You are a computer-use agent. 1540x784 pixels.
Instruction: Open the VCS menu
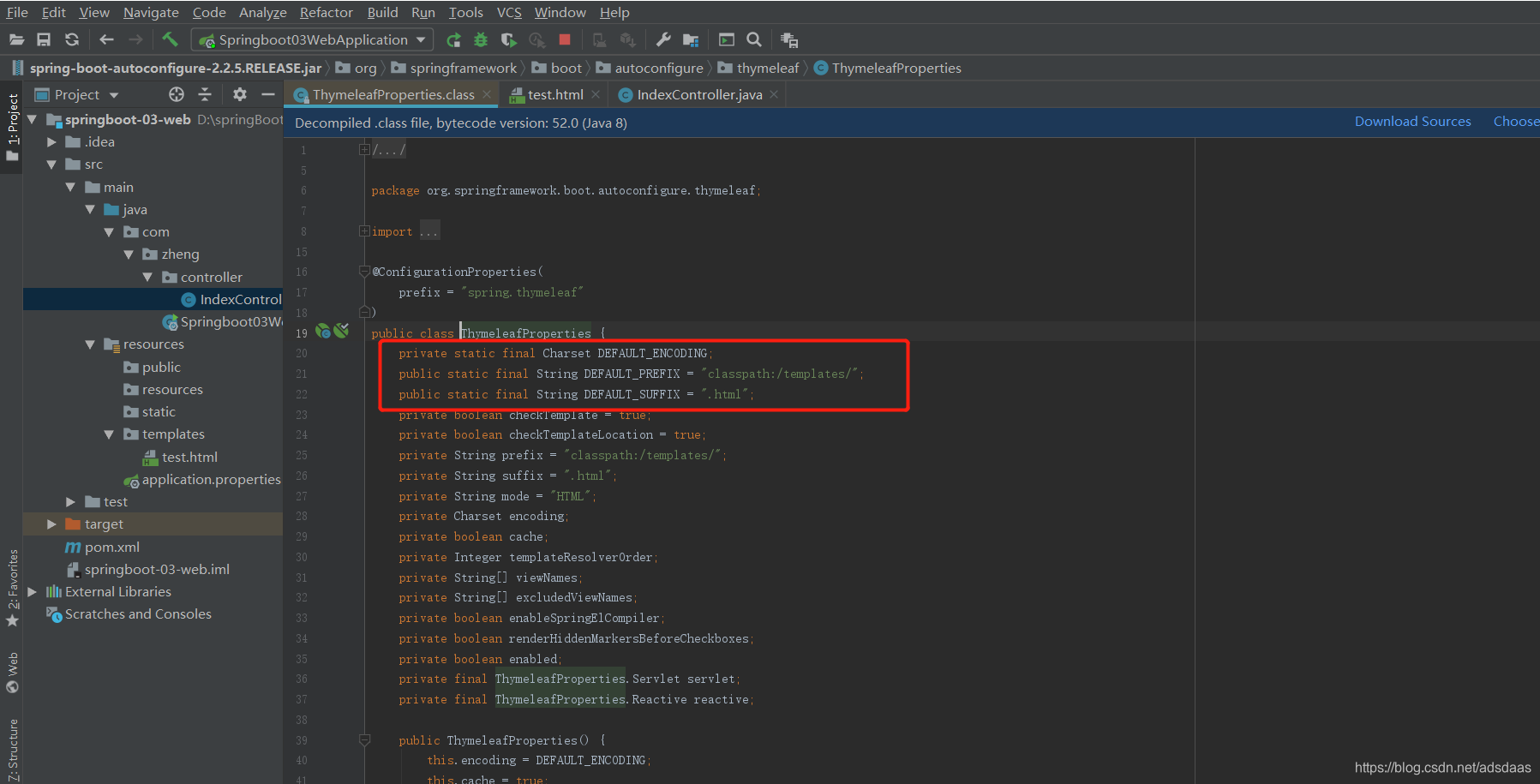(509, 12)
